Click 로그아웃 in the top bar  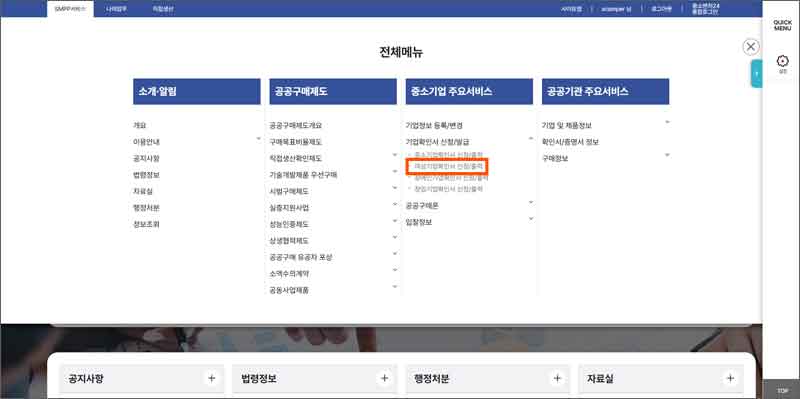(661, 9)
